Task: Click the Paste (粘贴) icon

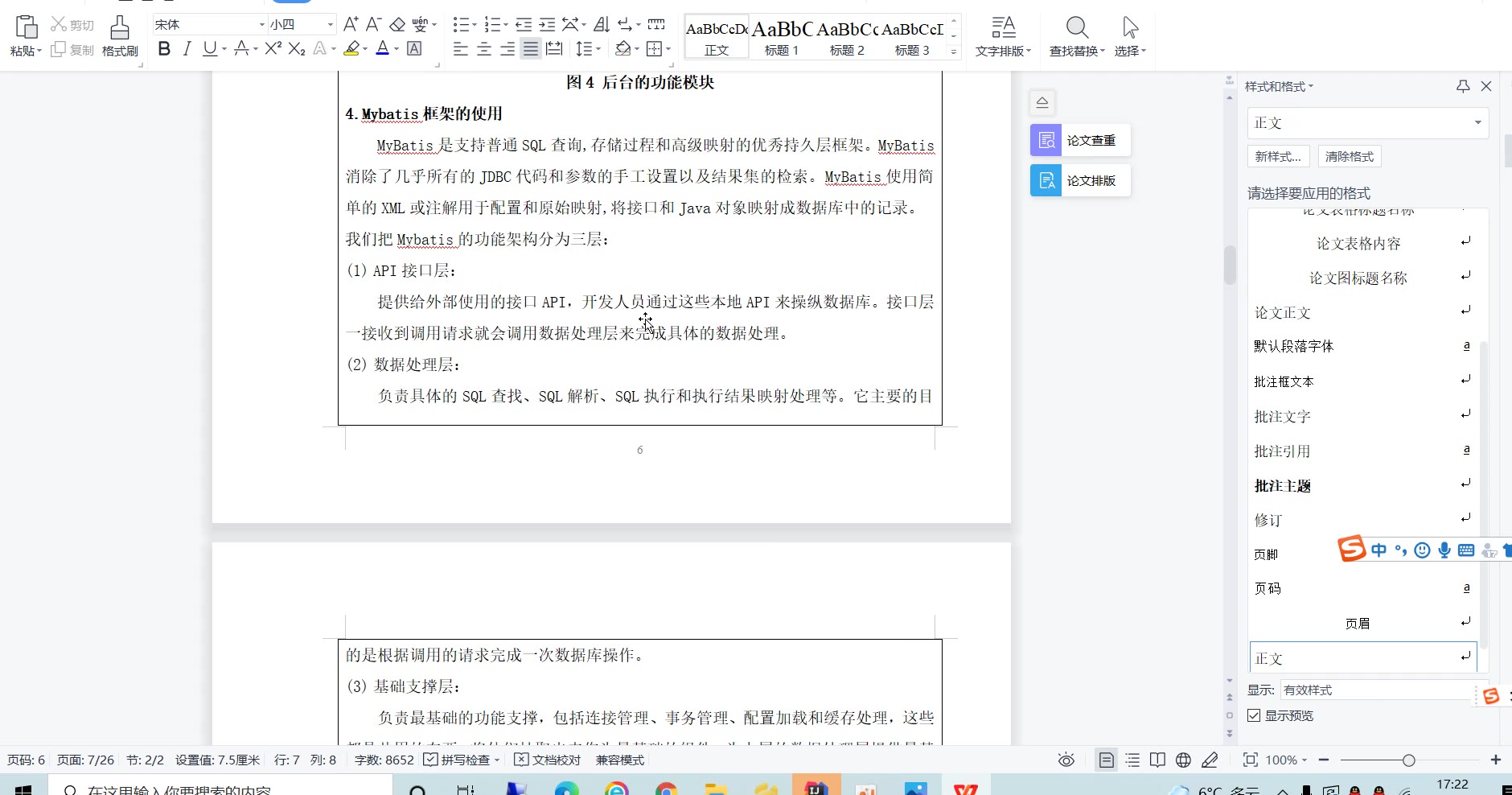Action: tap(27, 27)
